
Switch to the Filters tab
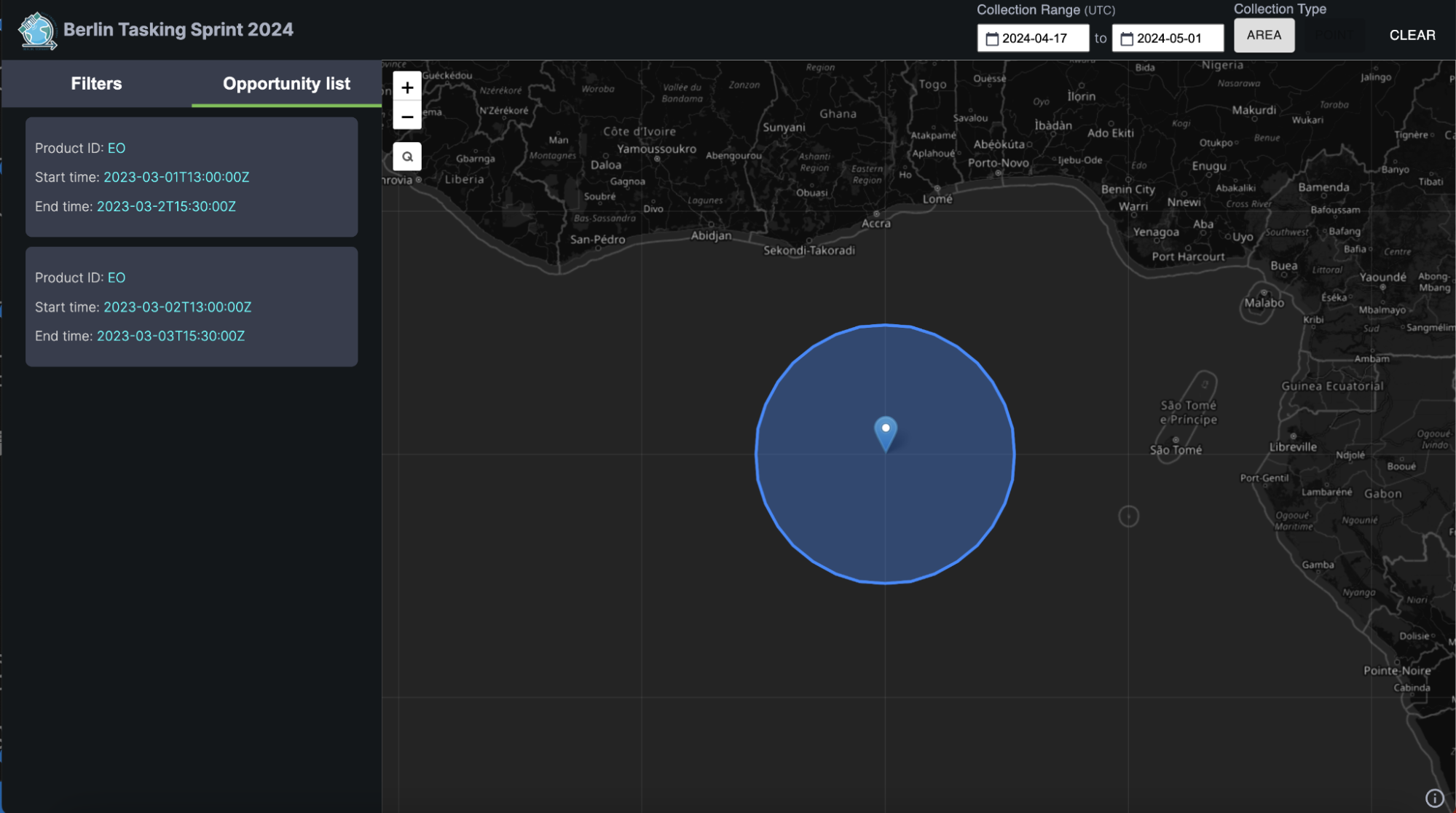point(96,84)
